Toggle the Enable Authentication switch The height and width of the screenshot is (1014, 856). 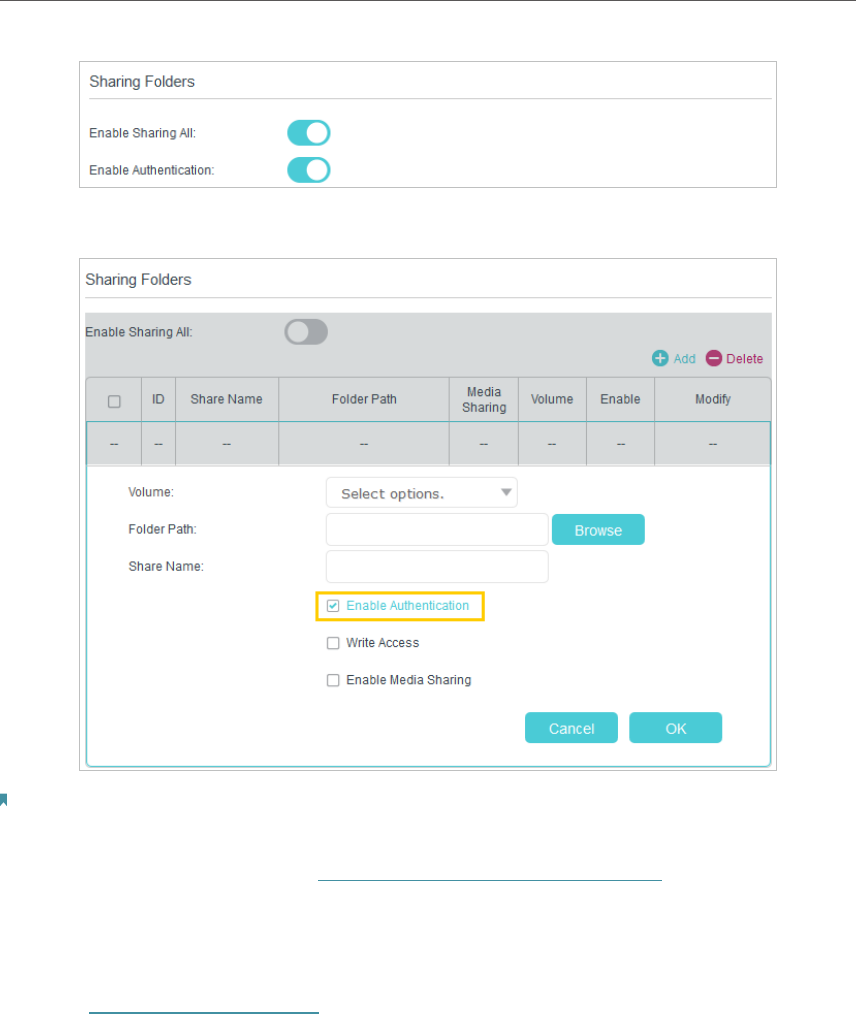(308, 170)
